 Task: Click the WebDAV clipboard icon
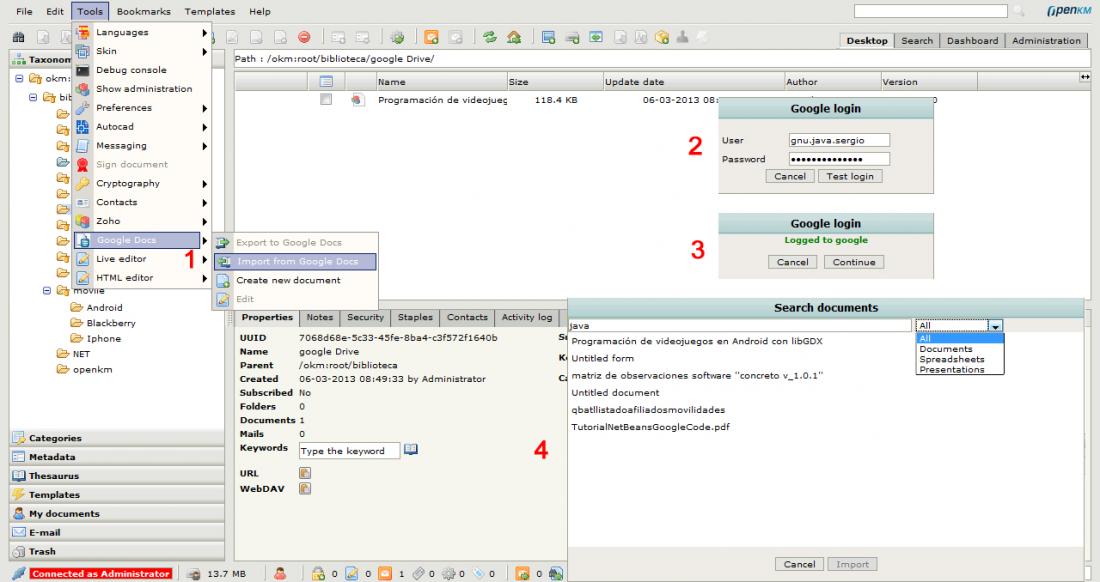click(x=304, y=489)
